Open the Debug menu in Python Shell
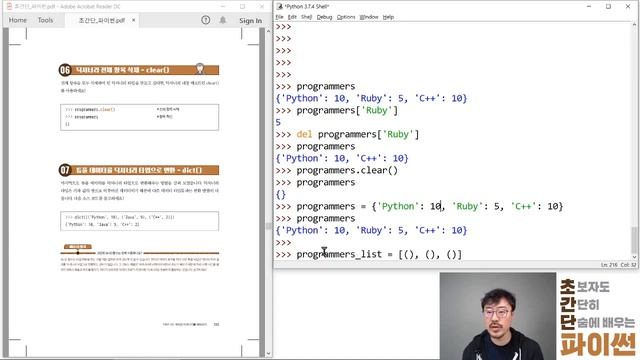The width and height of the screenshot is (640, 360). click(324, 17)
